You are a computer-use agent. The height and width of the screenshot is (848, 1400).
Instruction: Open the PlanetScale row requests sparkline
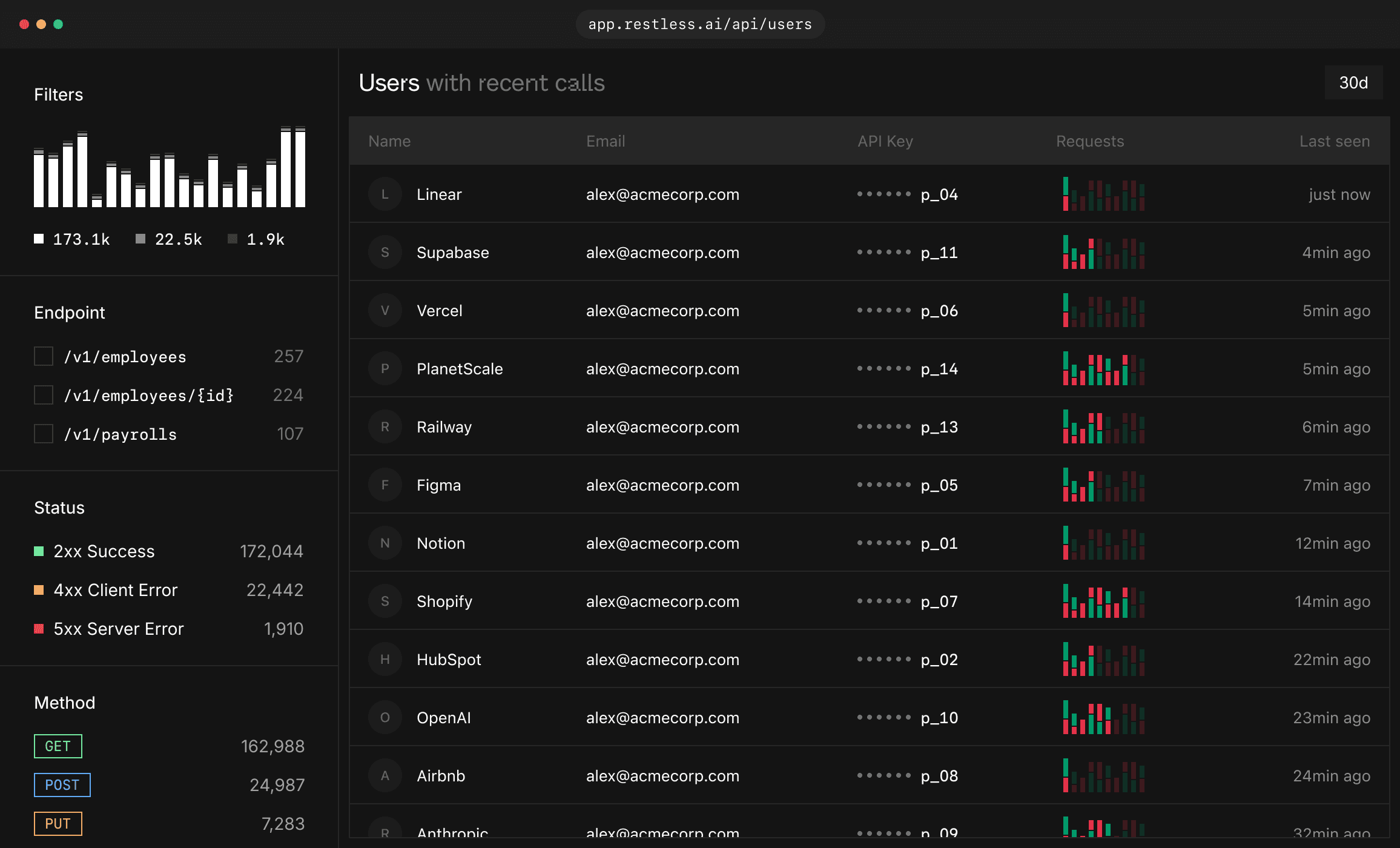[1104, 368]
